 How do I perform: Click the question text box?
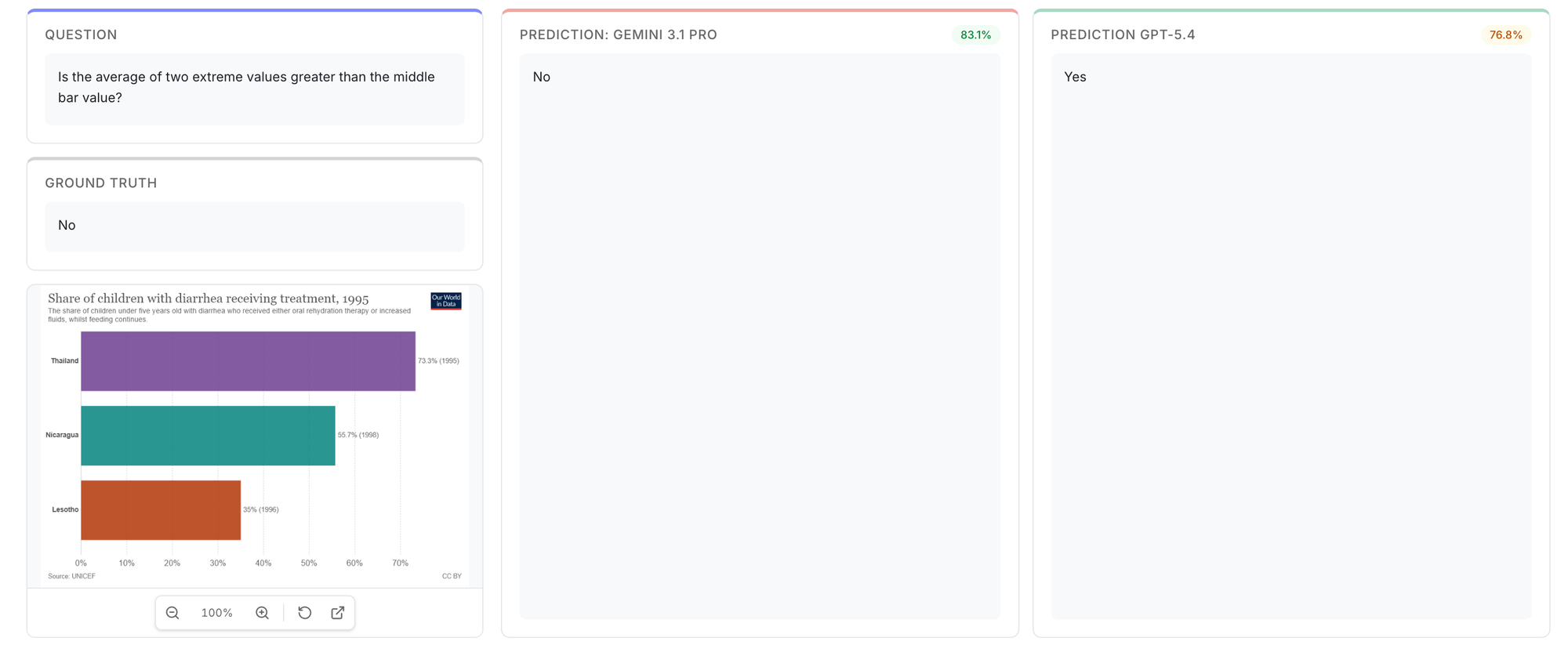[x=254, y=89]
